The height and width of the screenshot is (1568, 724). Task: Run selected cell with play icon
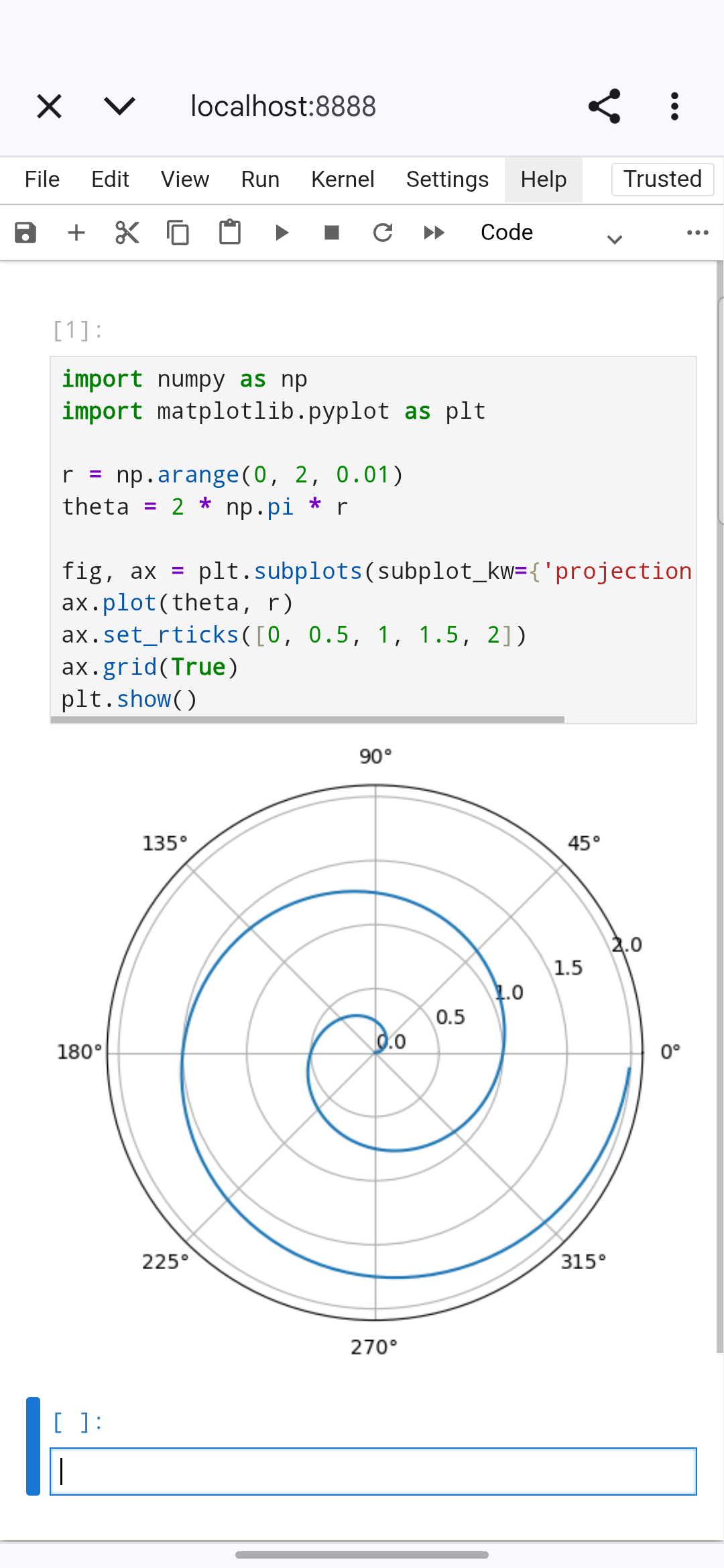282,233
